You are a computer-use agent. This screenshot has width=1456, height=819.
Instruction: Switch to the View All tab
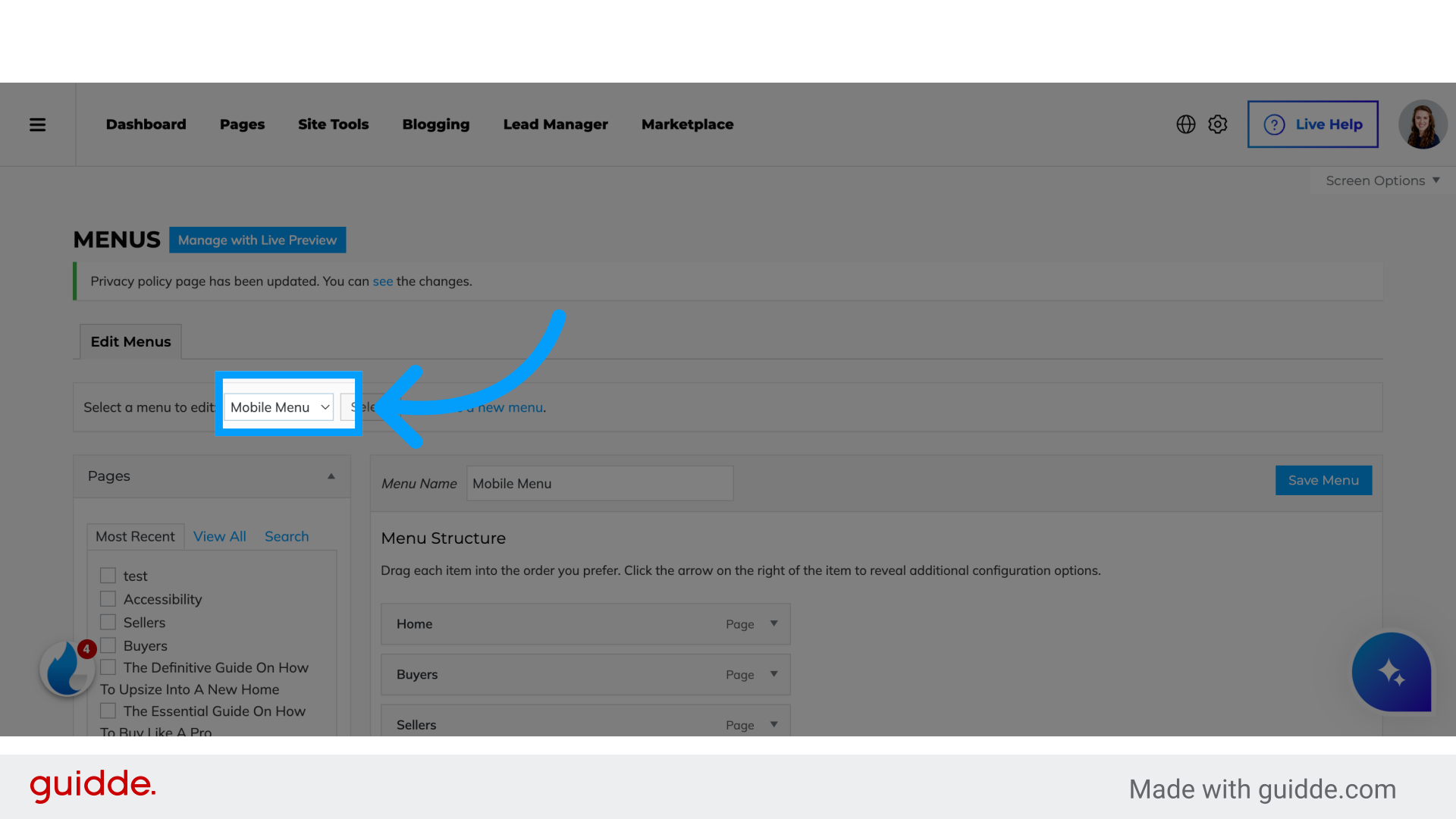tap(219, 536)
